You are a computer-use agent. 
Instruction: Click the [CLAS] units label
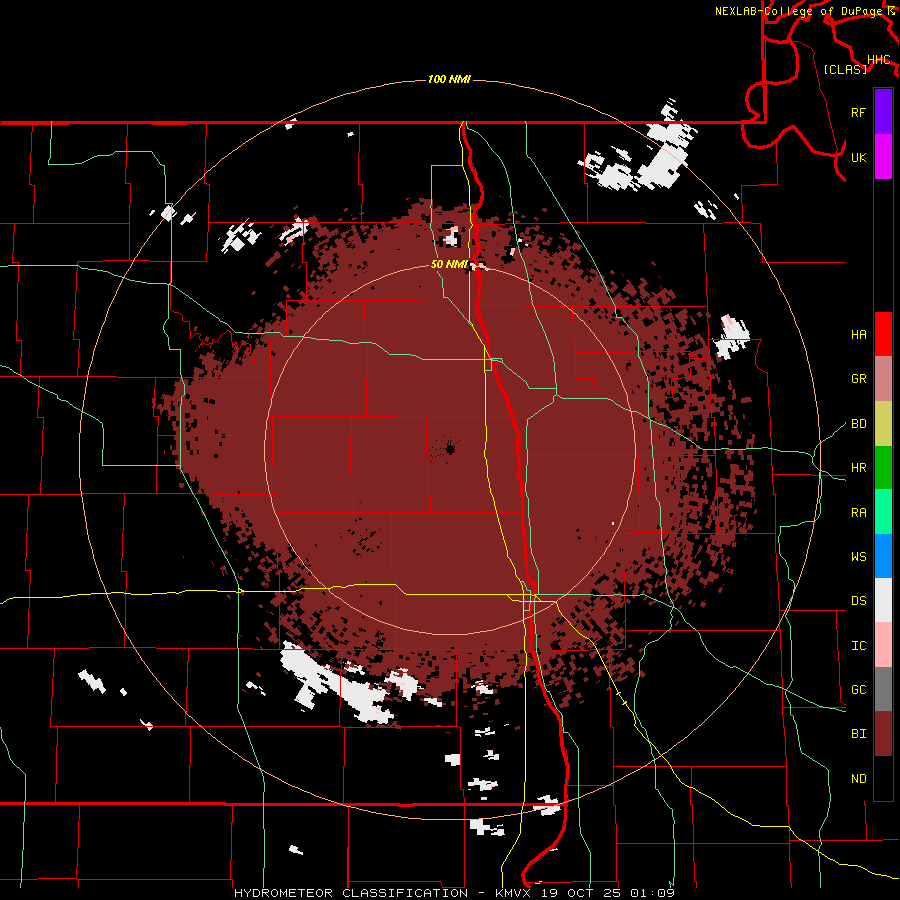pyautogui.click(x=845, y=69)
